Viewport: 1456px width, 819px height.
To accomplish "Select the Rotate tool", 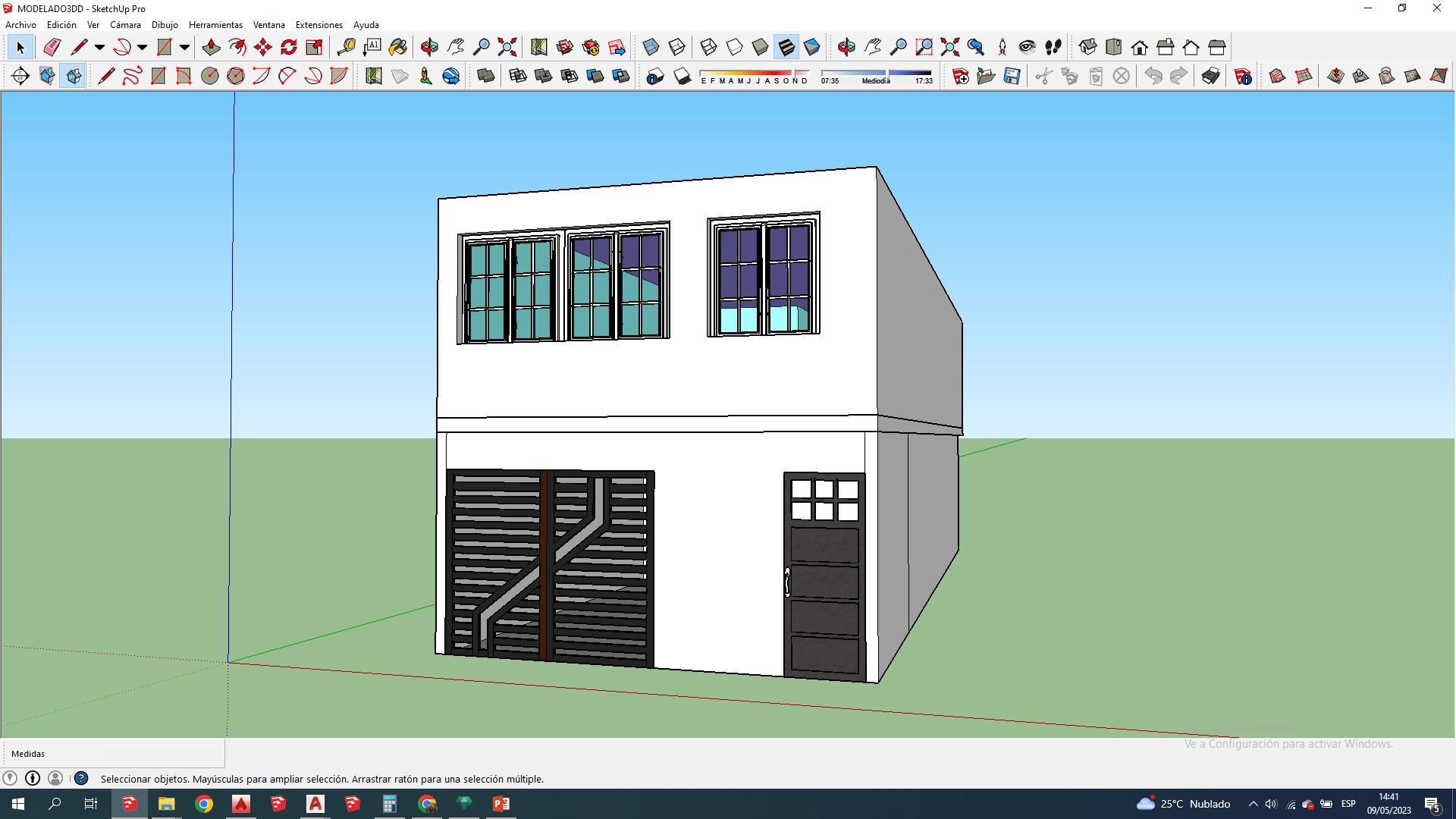I will (288, 48).
